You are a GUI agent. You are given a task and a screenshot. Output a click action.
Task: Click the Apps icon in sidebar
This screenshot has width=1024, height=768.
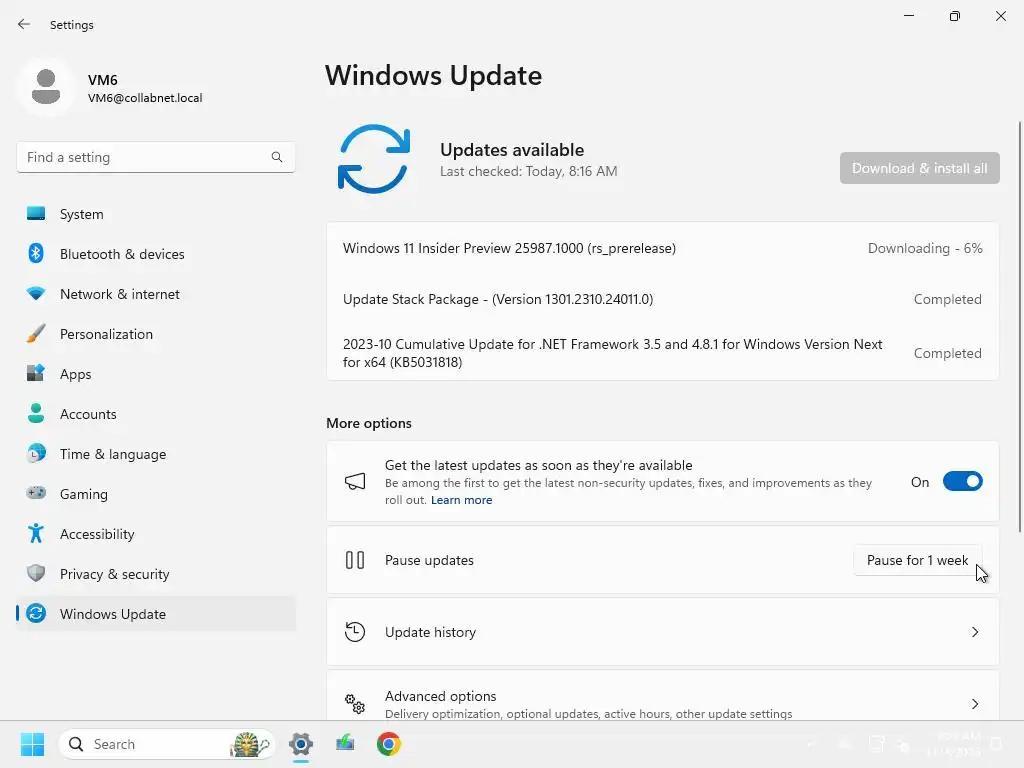coord(36,374)
